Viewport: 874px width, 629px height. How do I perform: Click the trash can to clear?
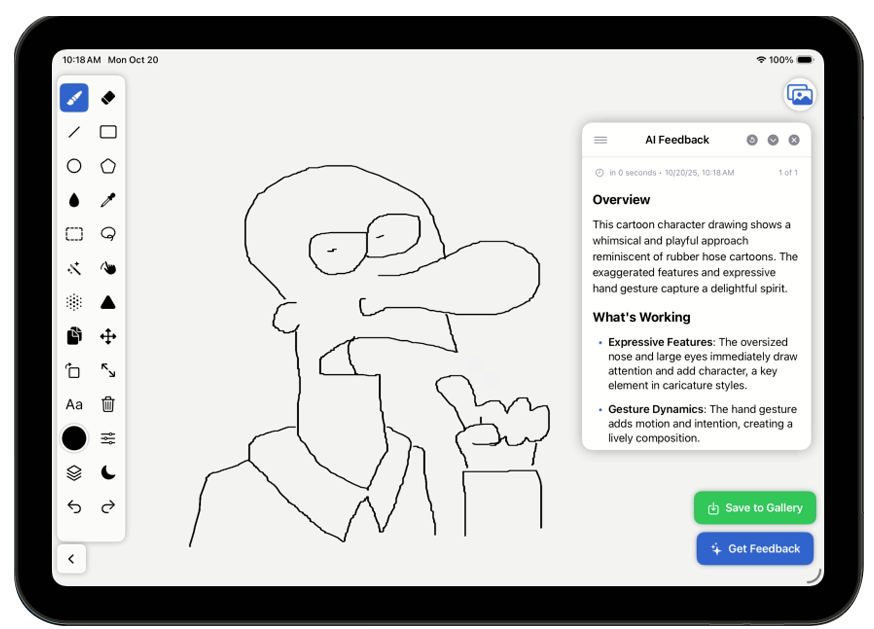(x=108, y=404)
